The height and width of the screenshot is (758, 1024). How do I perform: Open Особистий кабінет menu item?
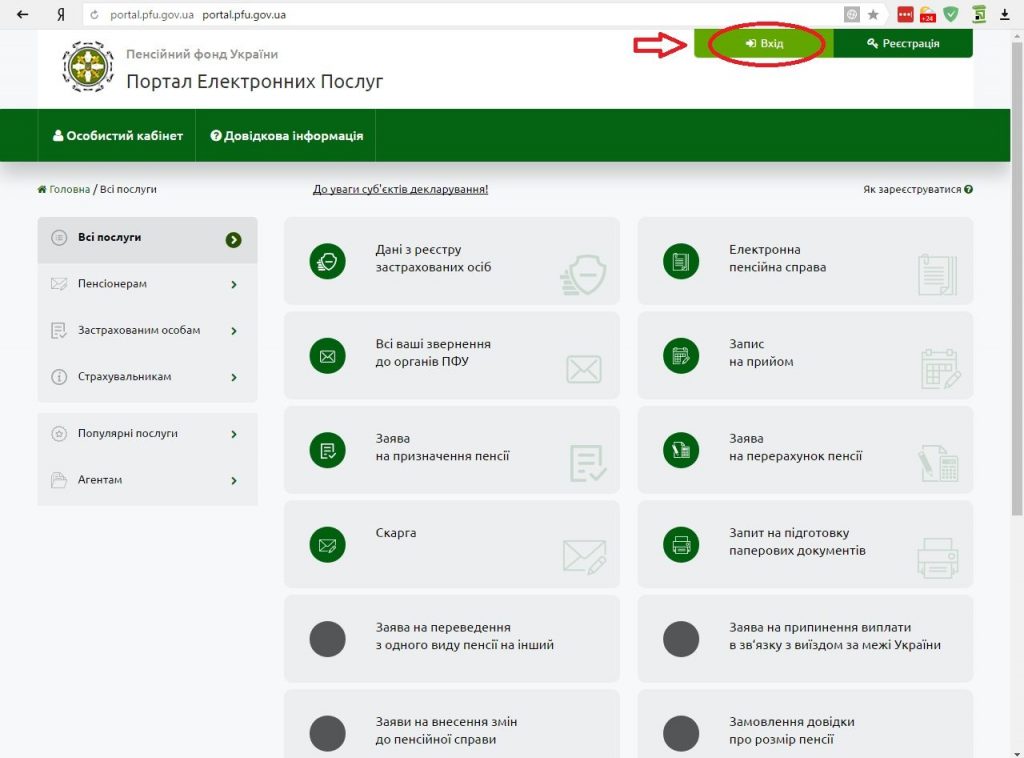click(x=118, y=136)
